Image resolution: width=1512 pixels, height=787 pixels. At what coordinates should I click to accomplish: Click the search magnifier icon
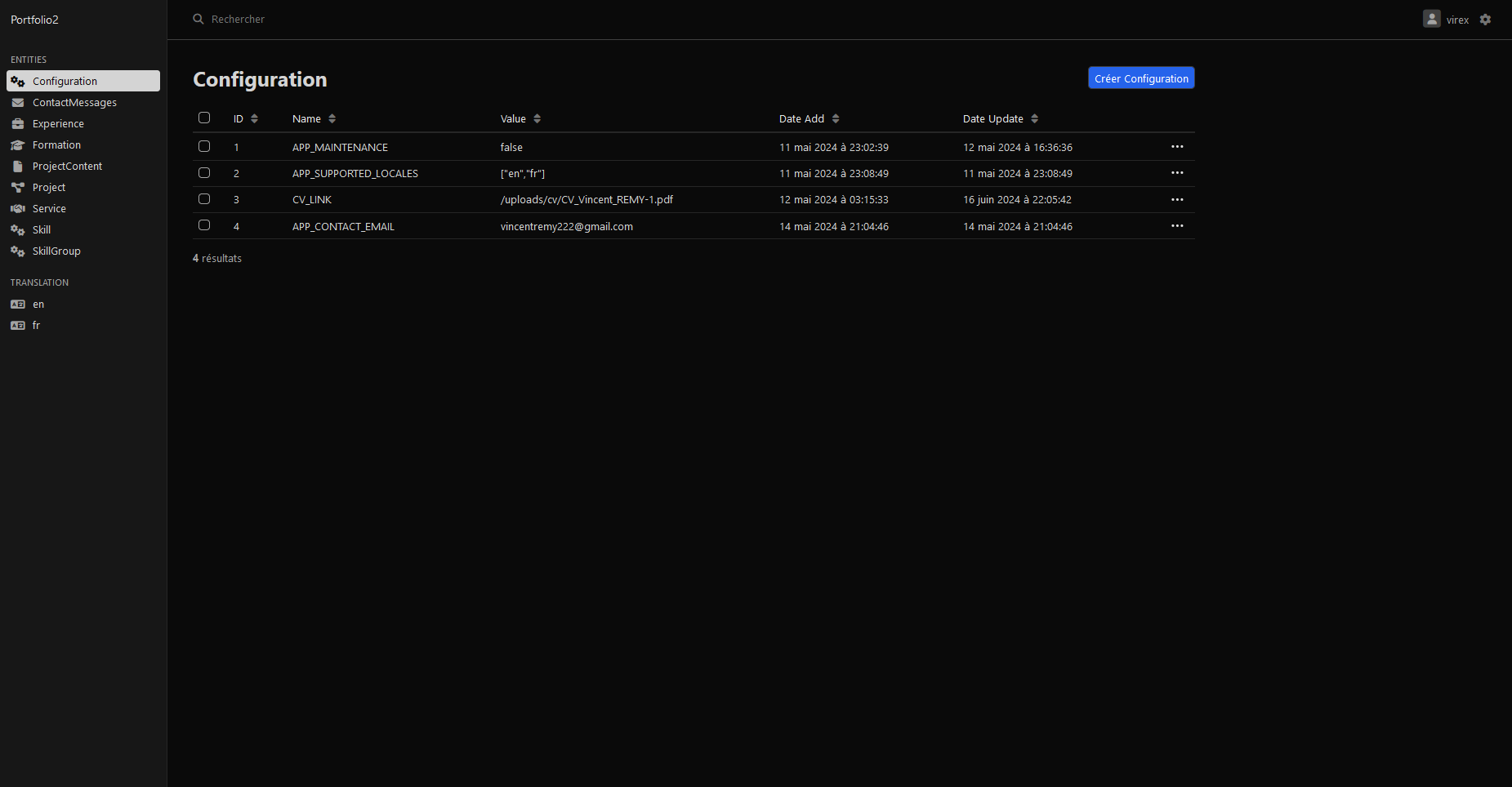point(198,19)
